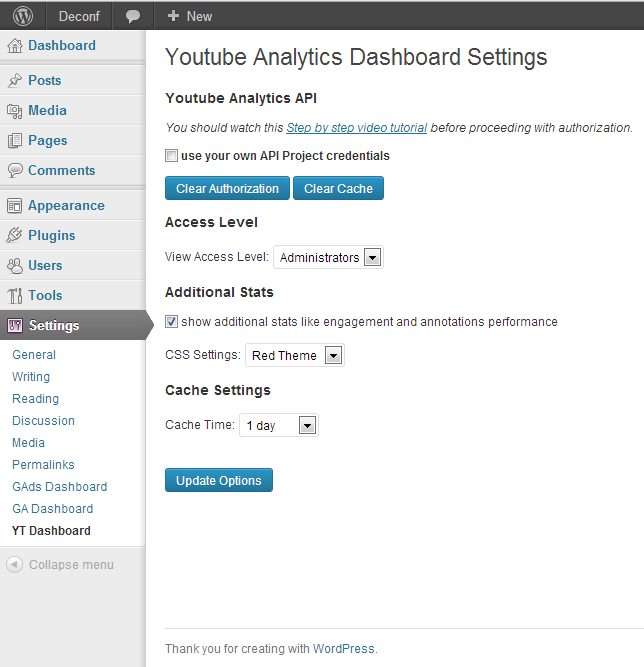Open Reading settings submenu

pos(35,399)
